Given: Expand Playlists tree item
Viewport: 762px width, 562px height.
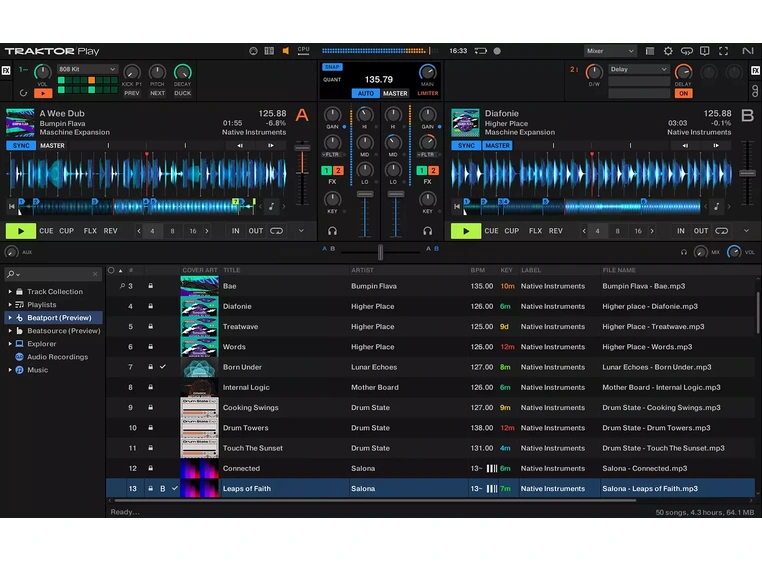Looking at the screenshot, I should point(10,304).
